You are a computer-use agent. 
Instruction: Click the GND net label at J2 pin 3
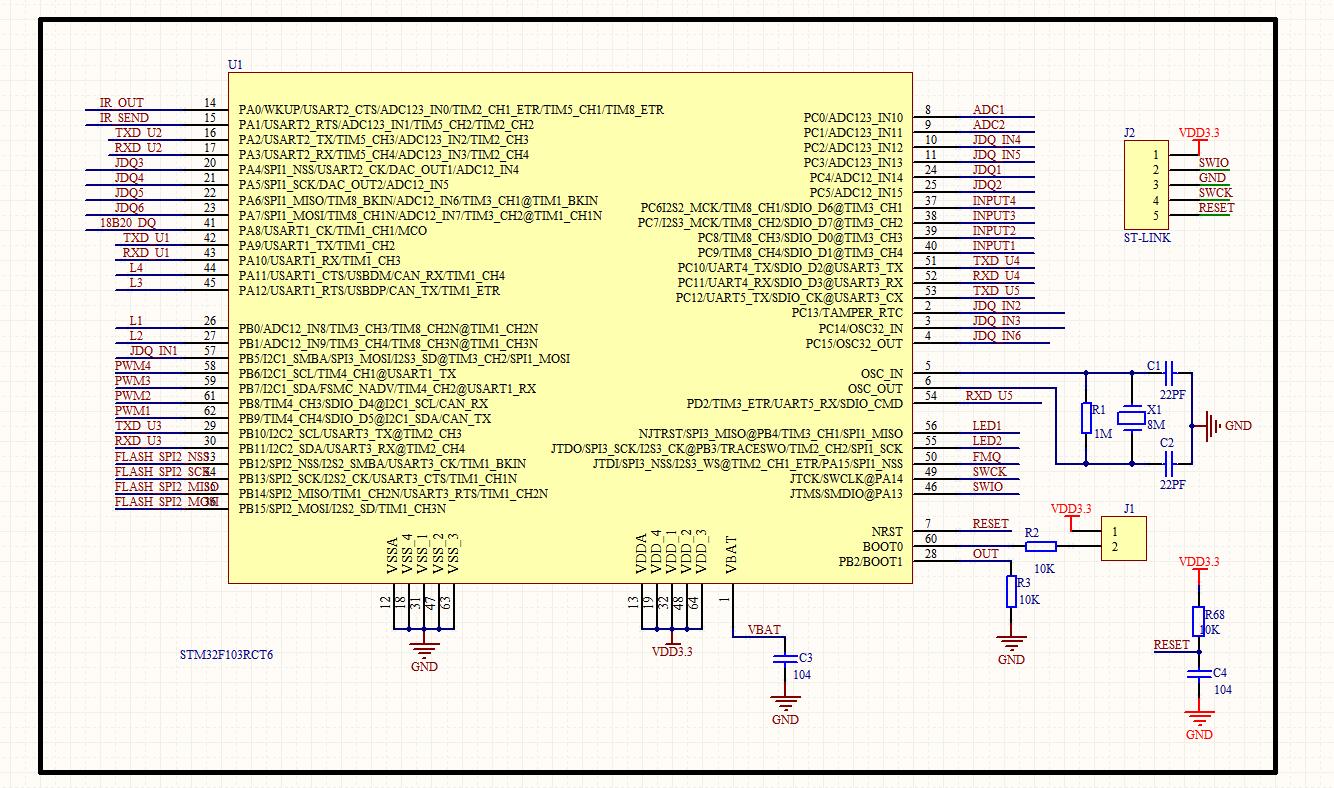pyautogui.click(x=1212, y=178)
